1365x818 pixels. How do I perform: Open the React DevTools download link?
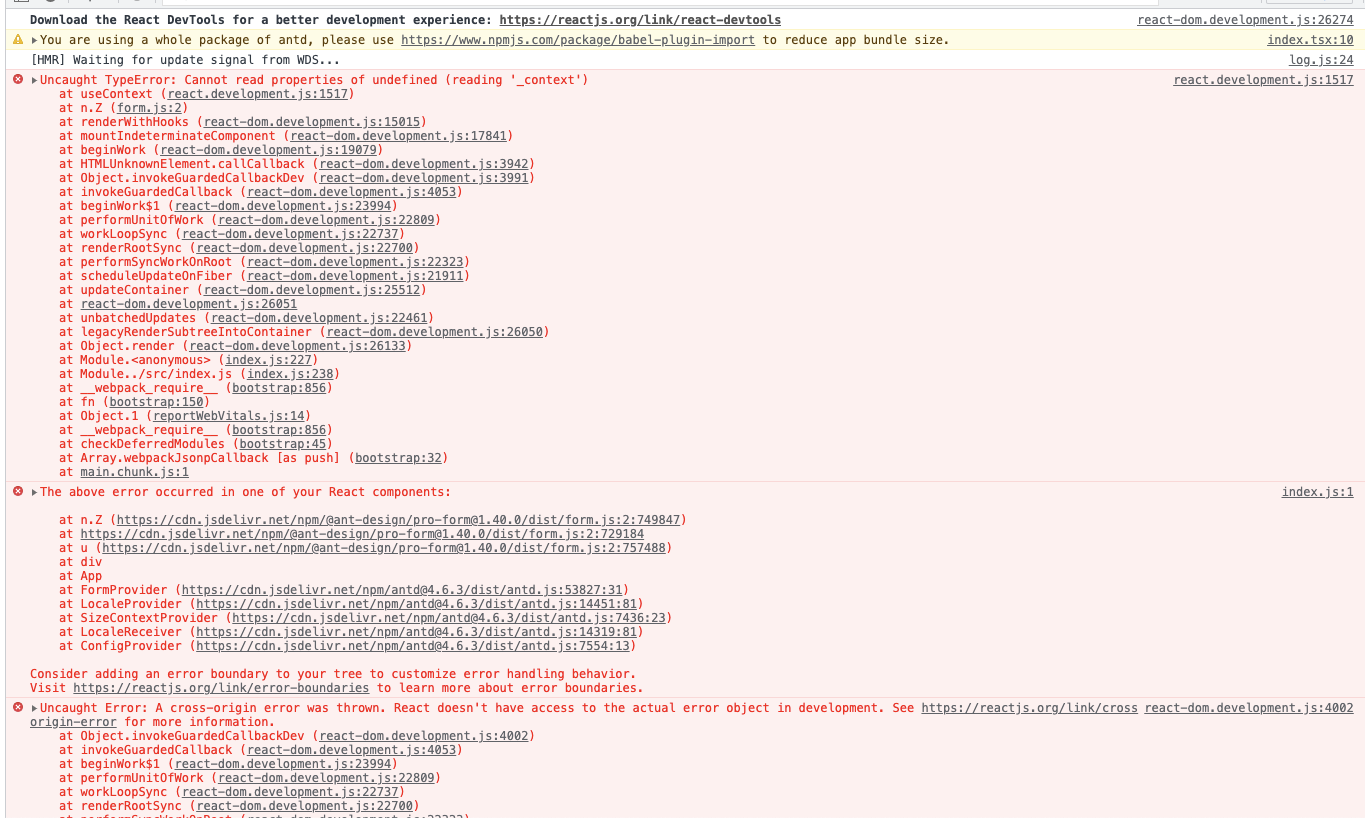641,19
